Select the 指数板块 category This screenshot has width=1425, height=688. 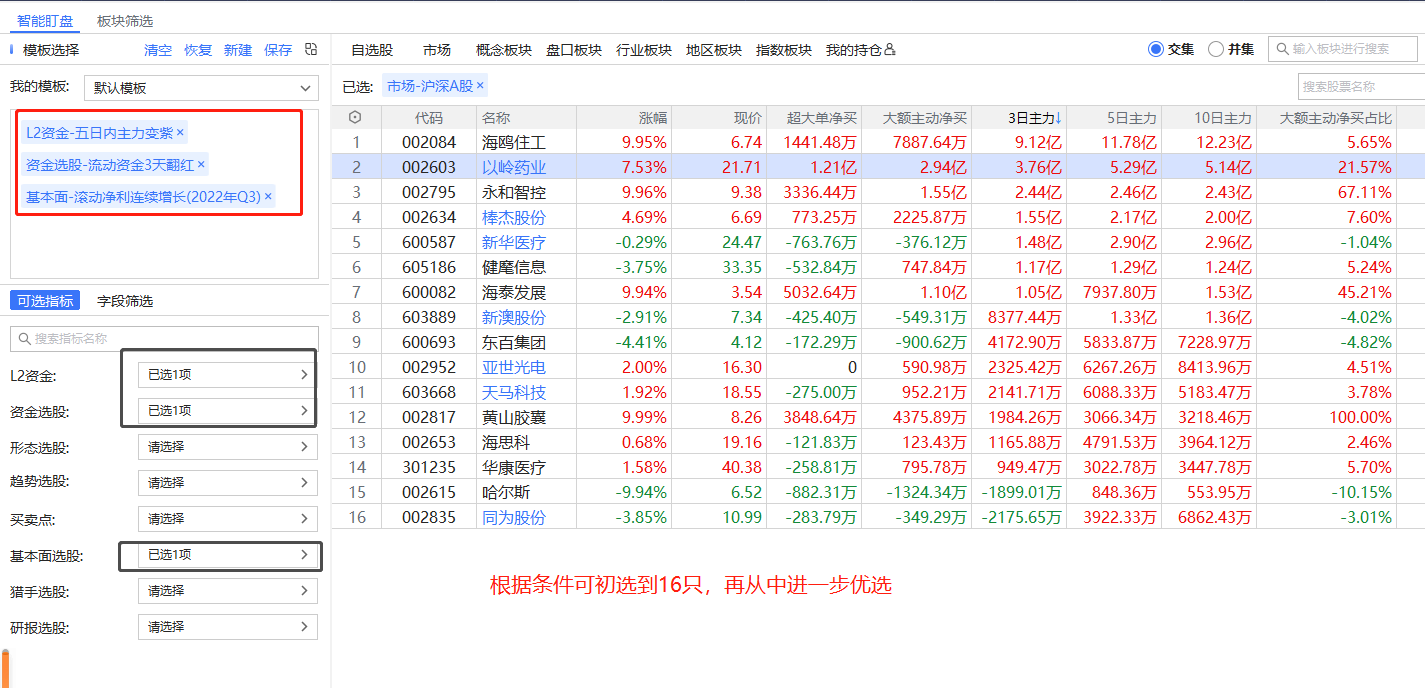pos(784,50)
